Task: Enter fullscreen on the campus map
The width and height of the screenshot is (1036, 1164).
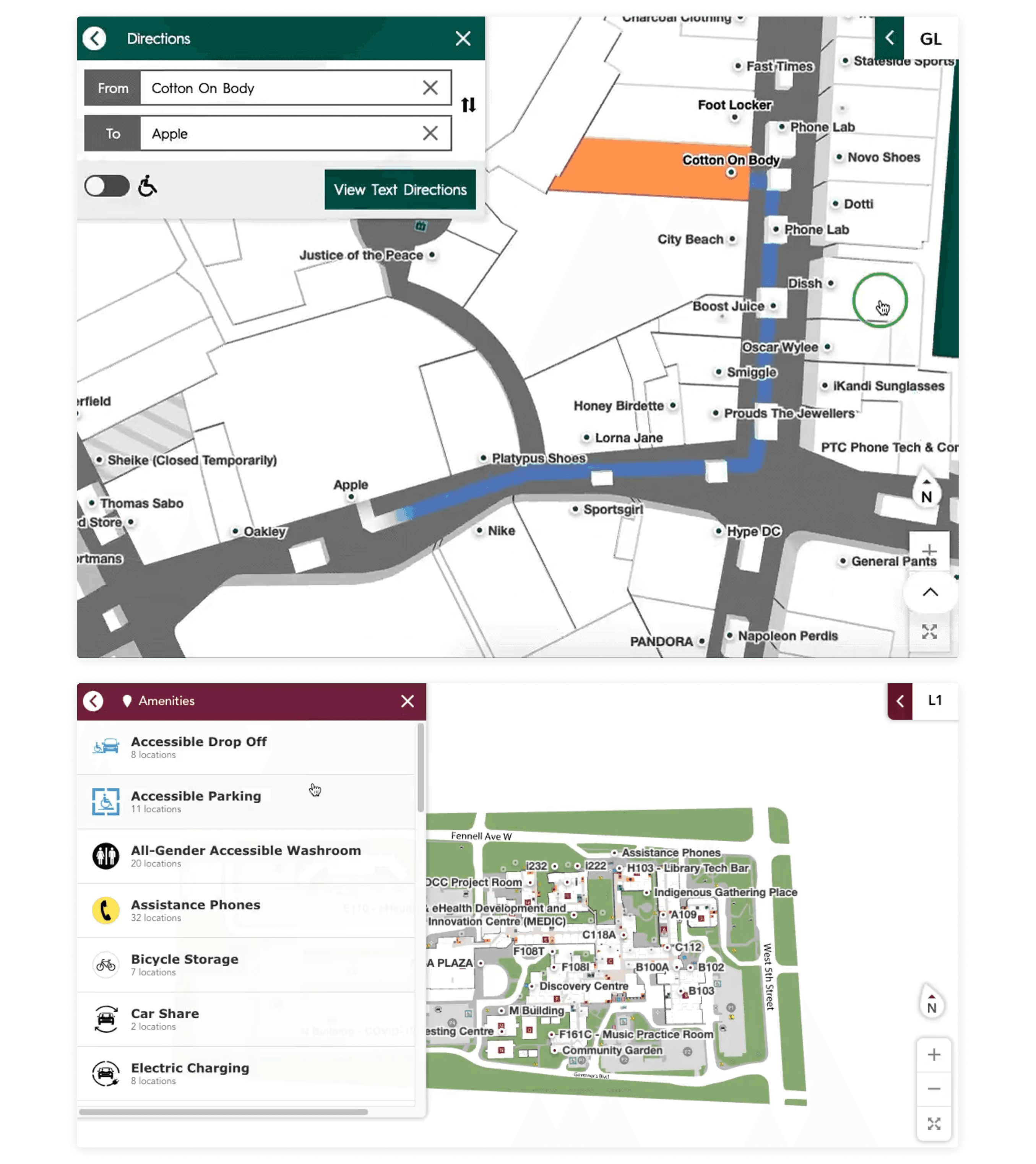Action: pyautogui.click(x=934, y=1123)
